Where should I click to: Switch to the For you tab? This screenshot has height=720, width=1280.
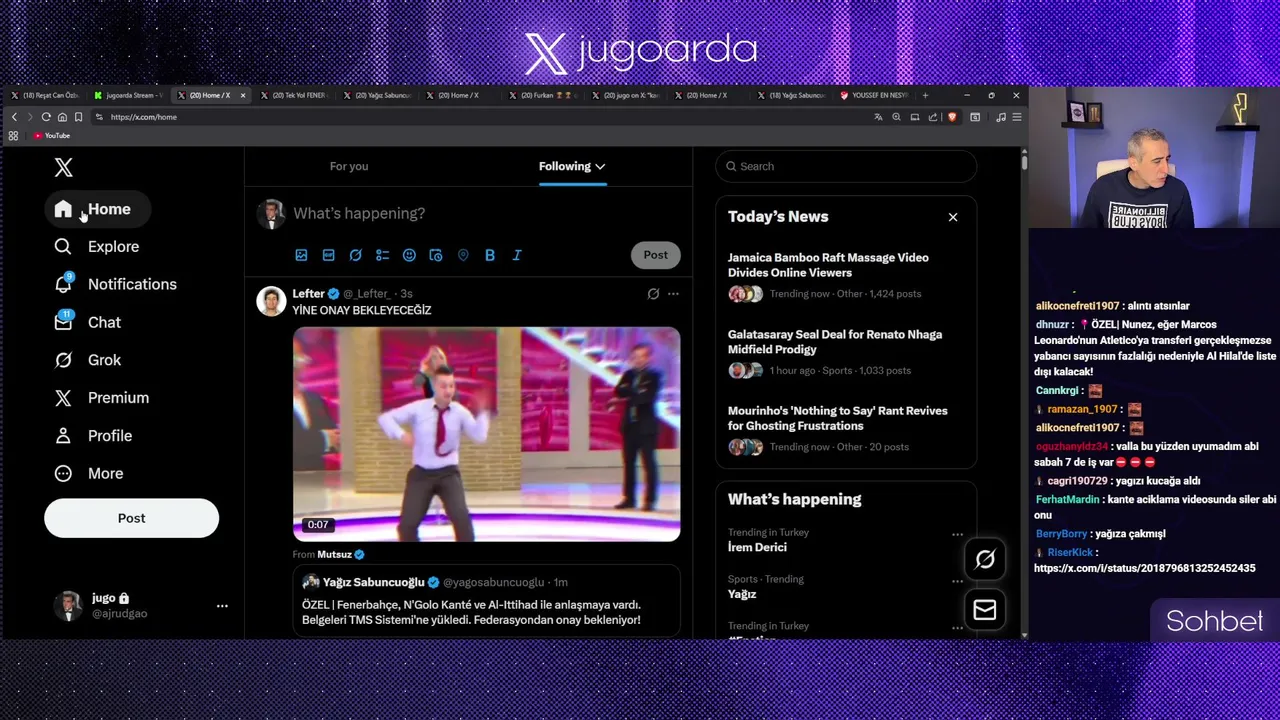349,166
